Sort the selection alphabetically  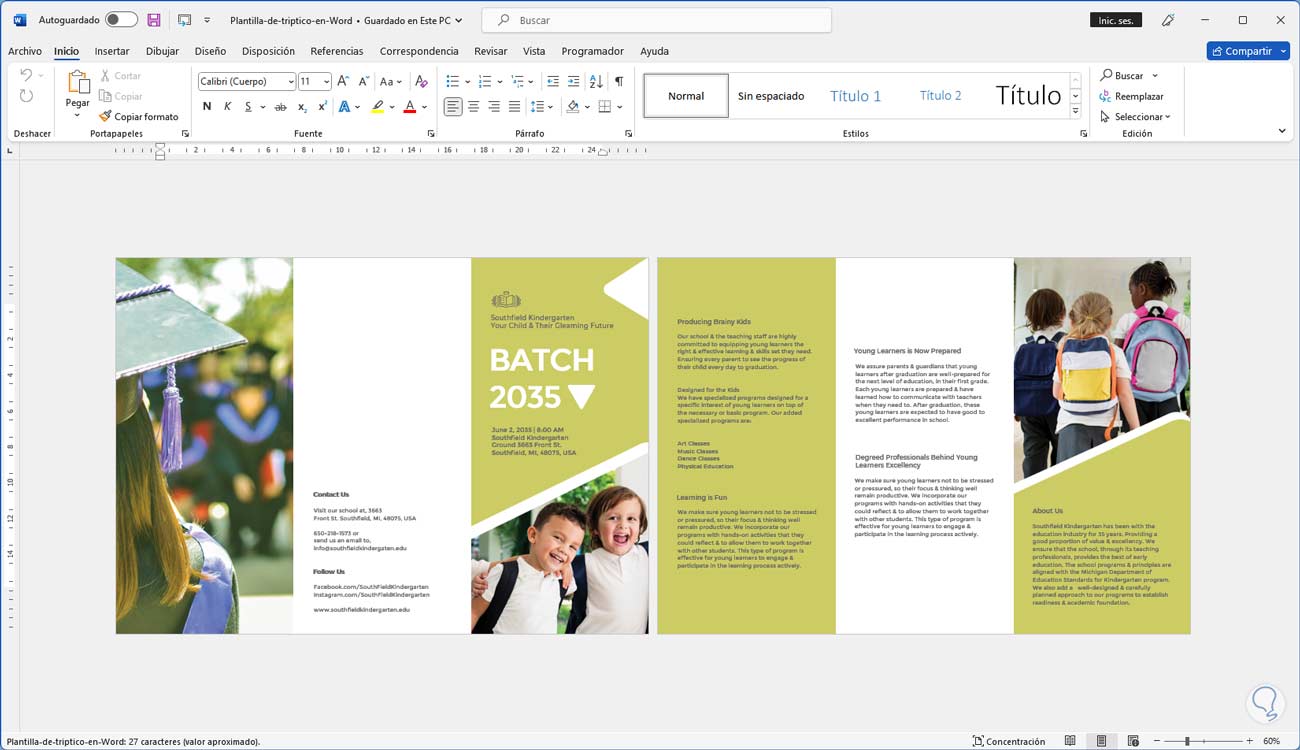click(596, 81)
